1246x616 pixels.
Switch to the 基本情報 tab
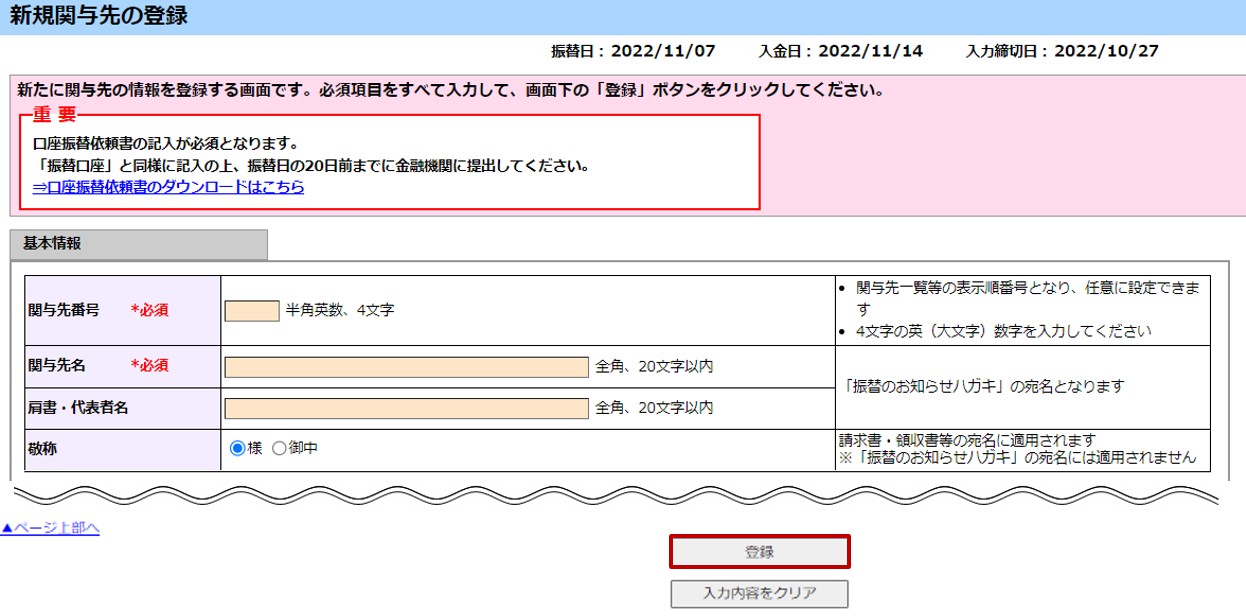[x=138, y=244]
